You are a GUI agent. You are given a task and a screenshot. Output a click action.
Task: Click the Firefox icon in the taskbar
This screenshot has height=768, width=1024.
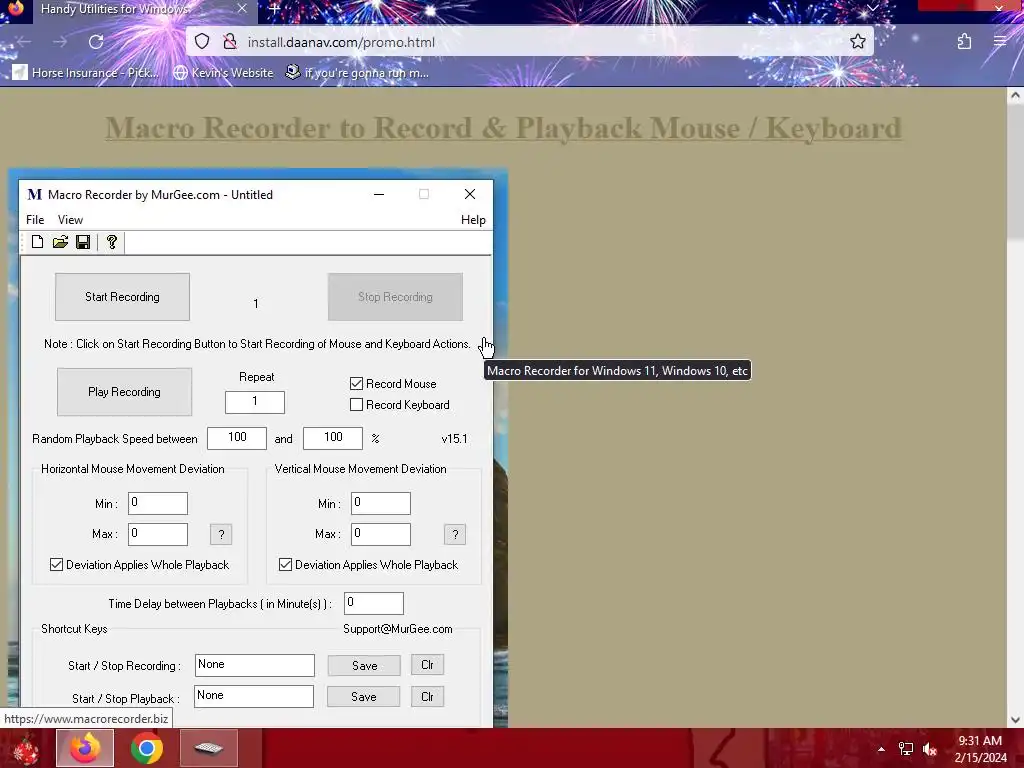pyautogui.click(x=85, y=748)
